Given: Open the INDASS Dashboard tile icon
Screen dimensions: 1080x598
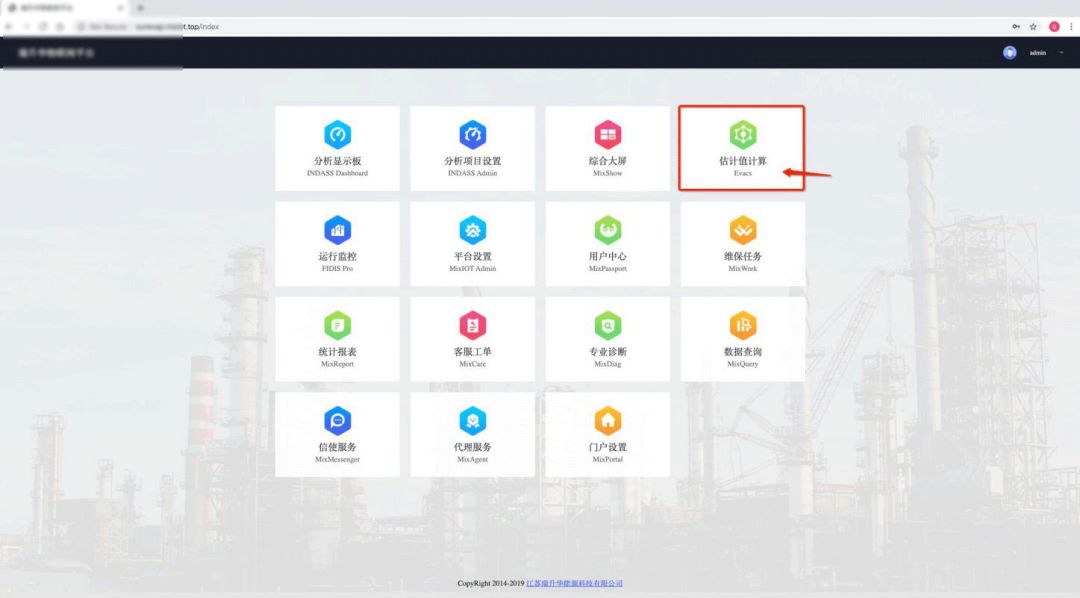Looking at the screenshot, I should point(337,135).
